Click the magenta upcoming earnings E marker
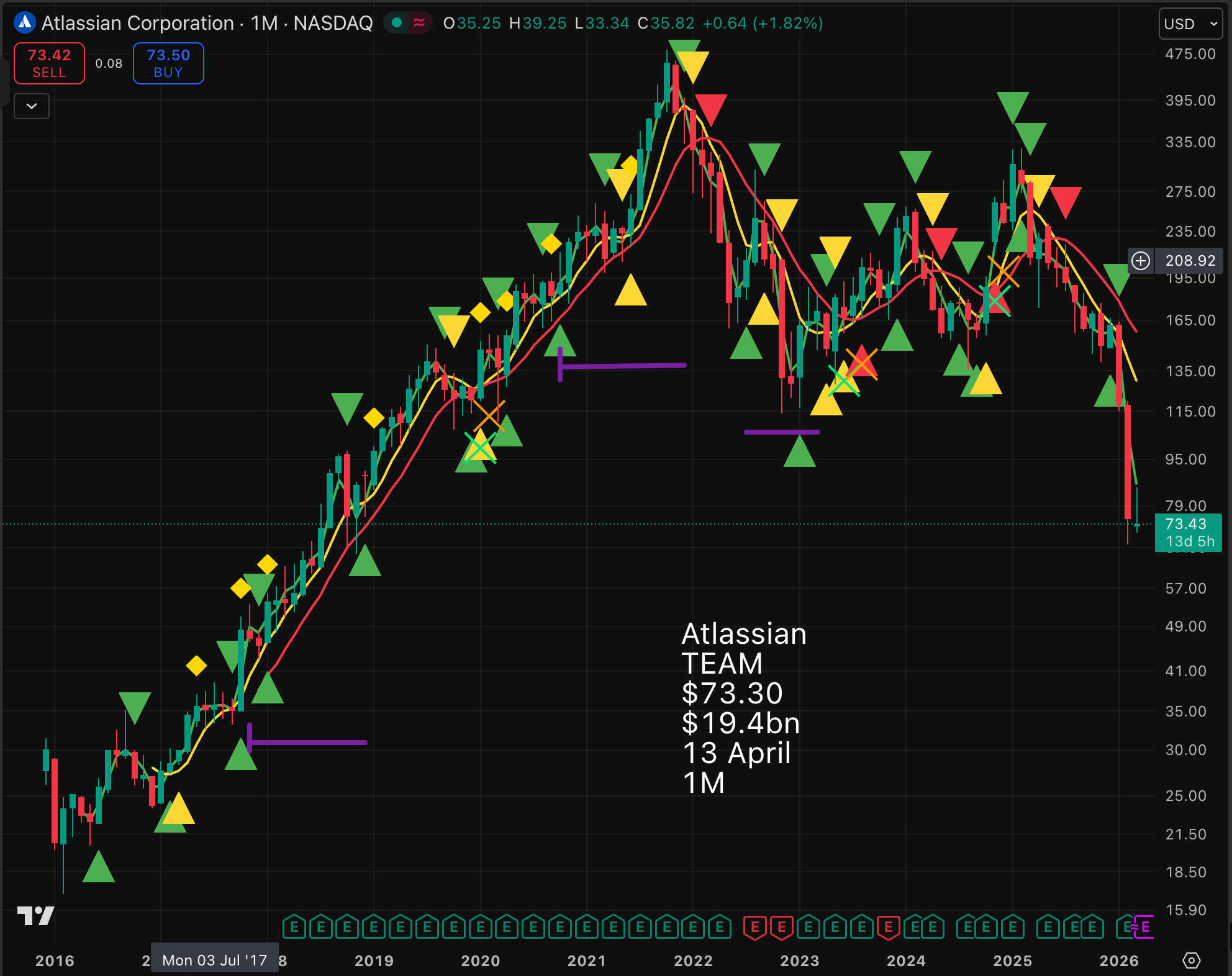The height and width of the screenshot is (976, 1232). 1146,927
